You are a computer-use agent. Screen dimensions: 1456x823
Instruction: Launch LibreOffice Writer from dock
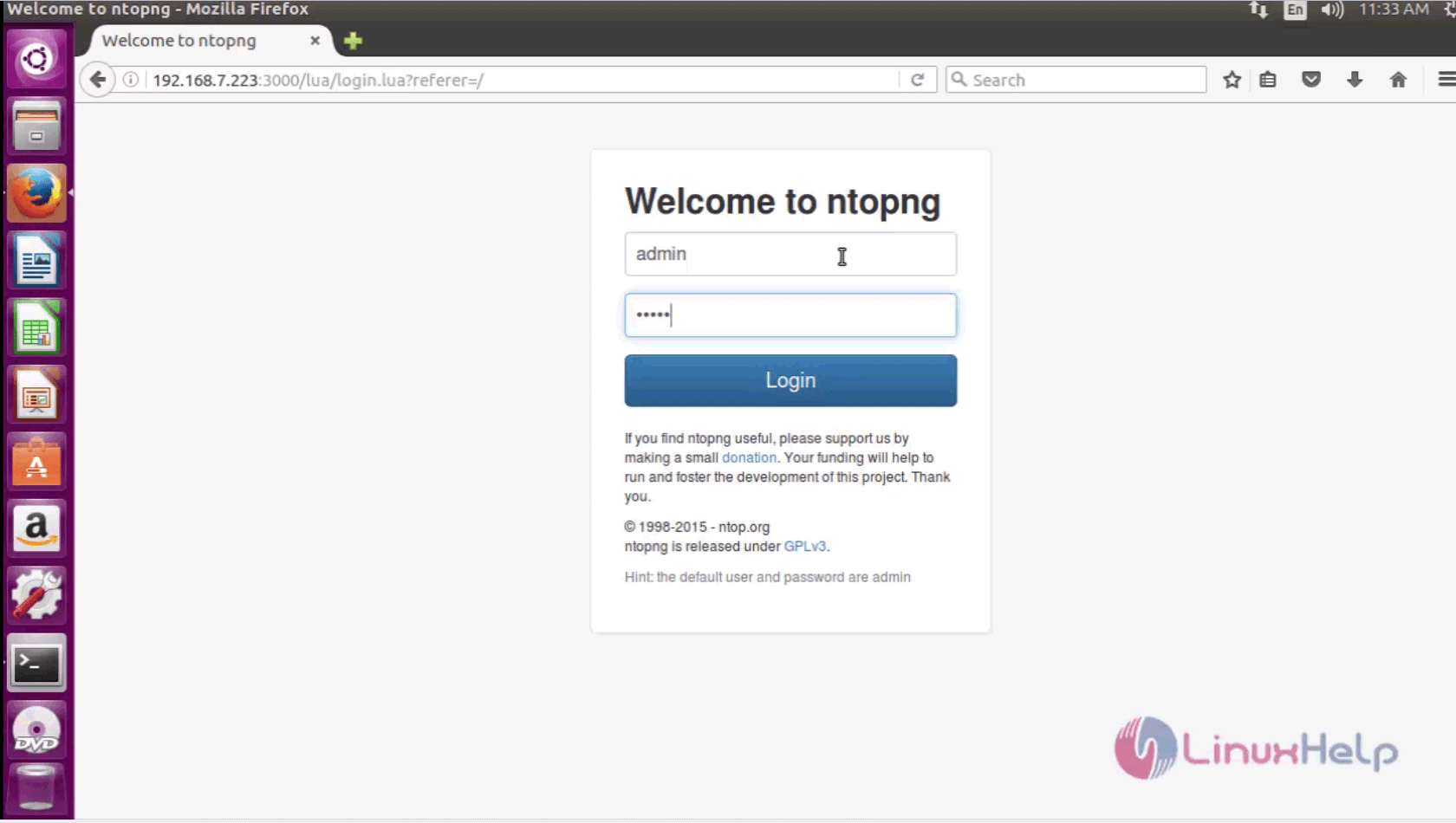(36, 261)
